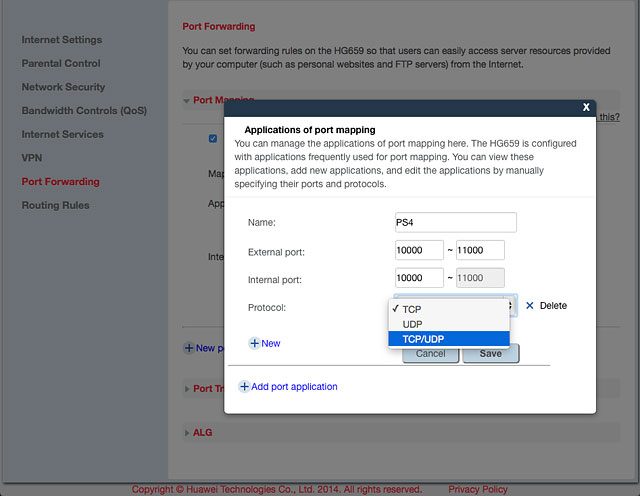Open the Protocol dropdown arrows
Viewport: 640px width, 496px height.
(x=511, y=305)
